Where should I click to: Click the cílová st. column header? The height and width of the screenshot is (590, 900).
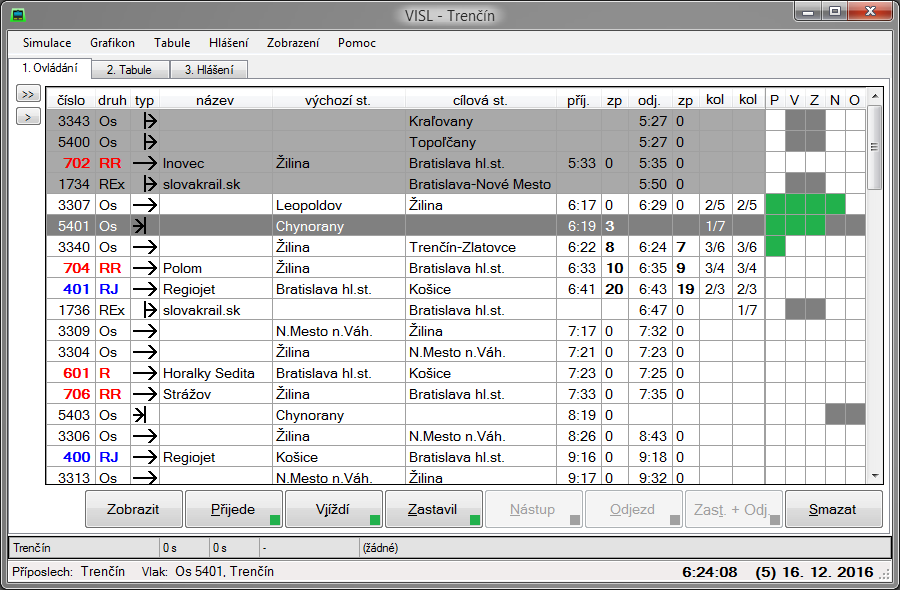tap(478, 100)
